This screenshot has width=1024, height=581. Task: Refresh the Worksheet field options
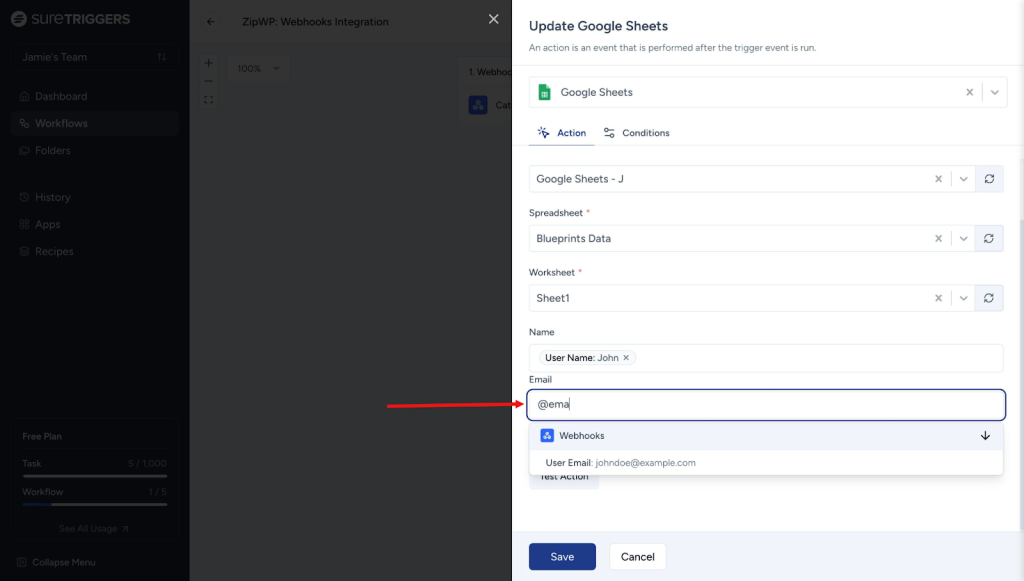[x=989, y=298]
